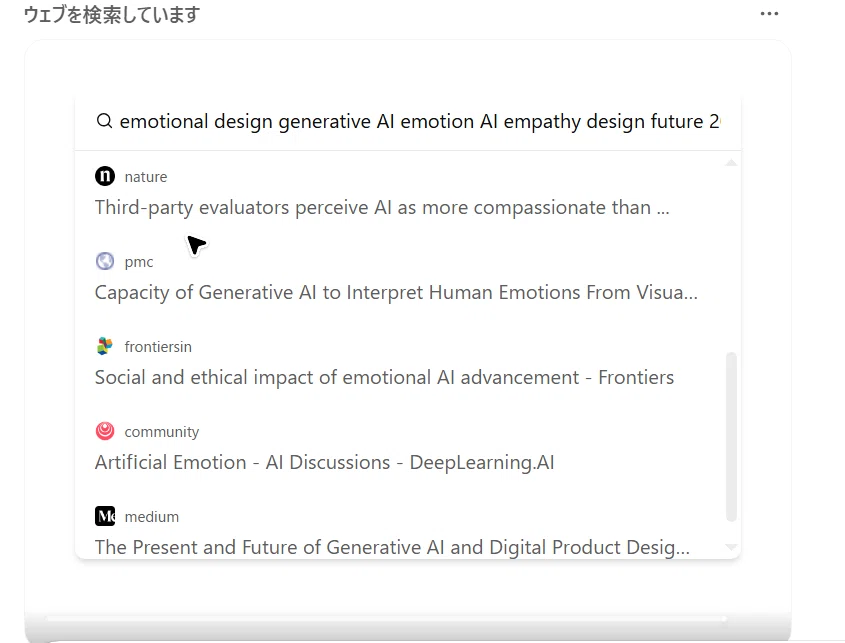The width and height of the screenshot is (845, 643).
Task: Click the Medium logo favicon
Action: pyautogui.click(x=105, y=516)
